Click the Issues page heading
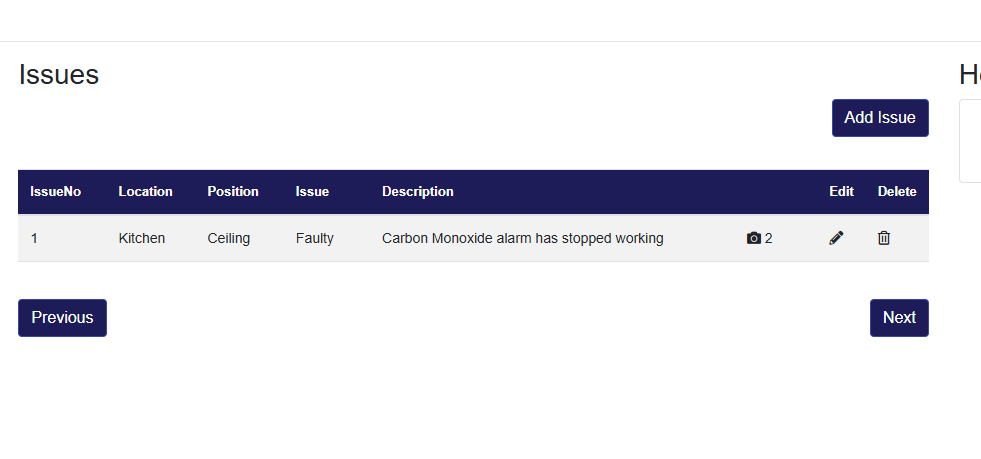981x459 pixels. 59,74
